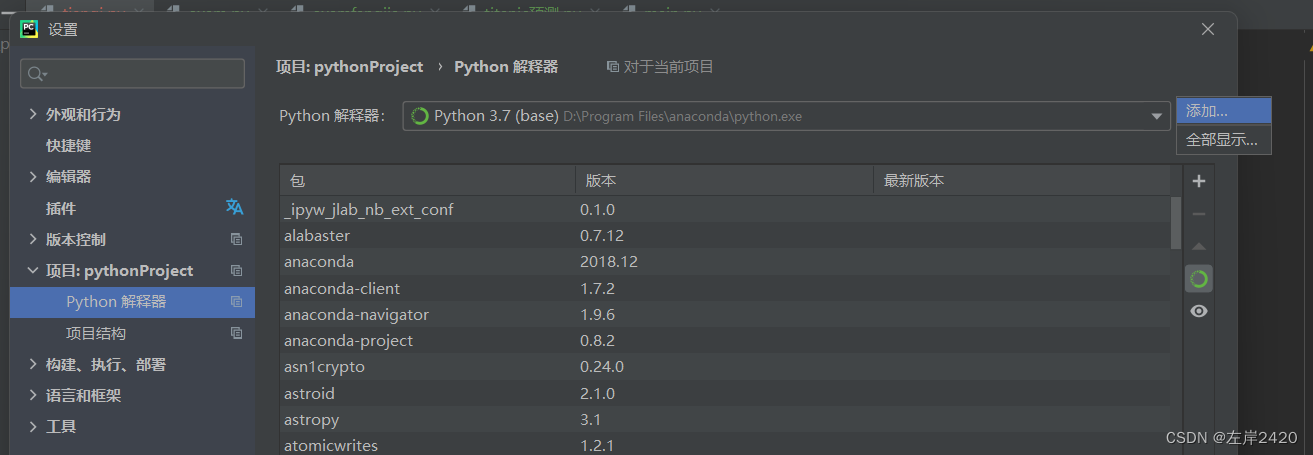Image resolution: width=1313 pixels, height=455 pixels.
Task: Expand the 编辑器 settings section
Action: (34, 176)
